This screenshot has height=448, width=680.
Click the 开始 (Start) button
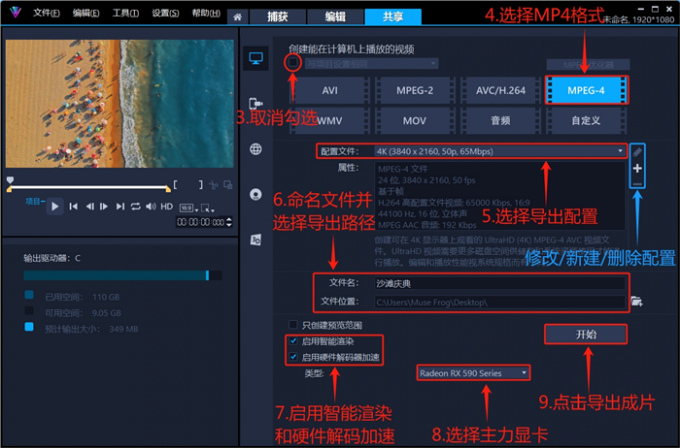[586, 334]
